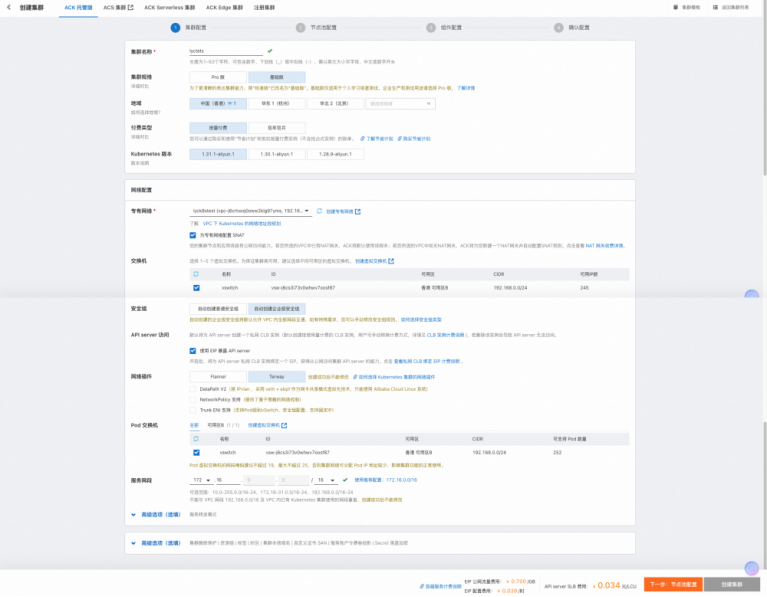Image resolution: width=767 pixels, height=597 pixels.
Task: Open the 了解节省计划 link
Action: [x=377, y=138]
